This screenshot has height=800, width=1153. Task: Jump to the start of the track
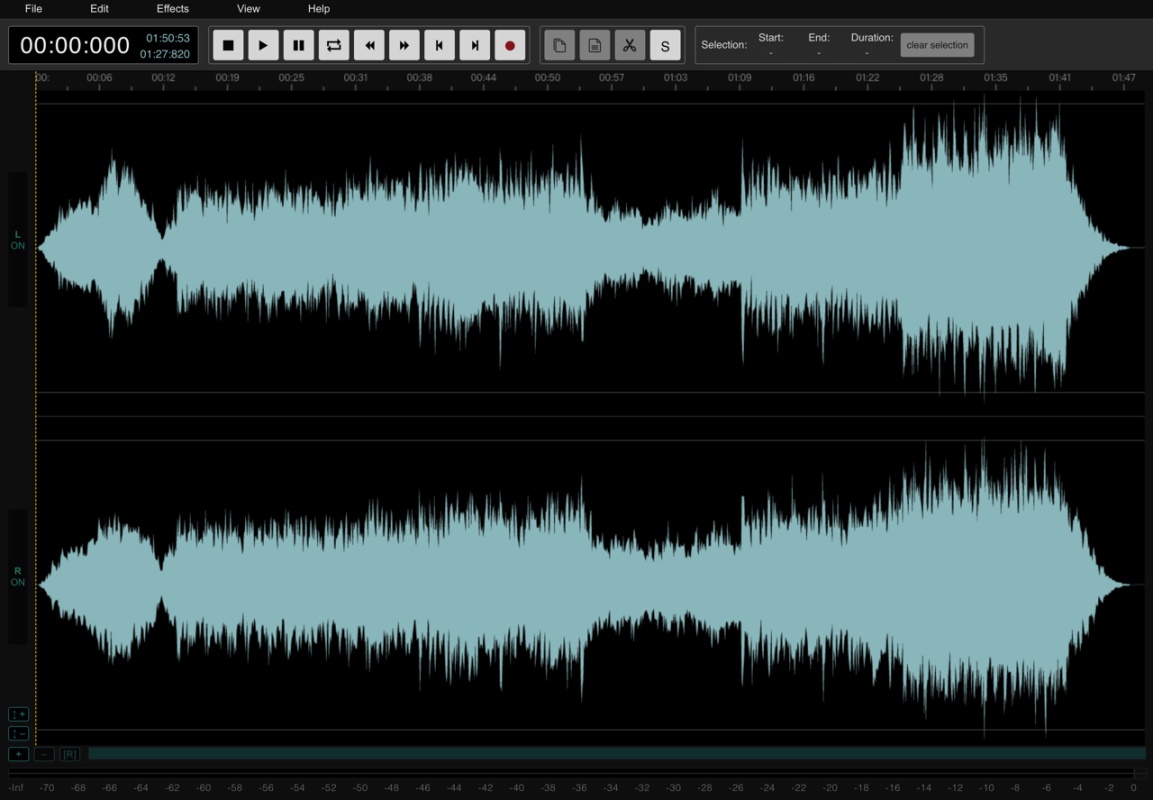click(x=439, y=45)
